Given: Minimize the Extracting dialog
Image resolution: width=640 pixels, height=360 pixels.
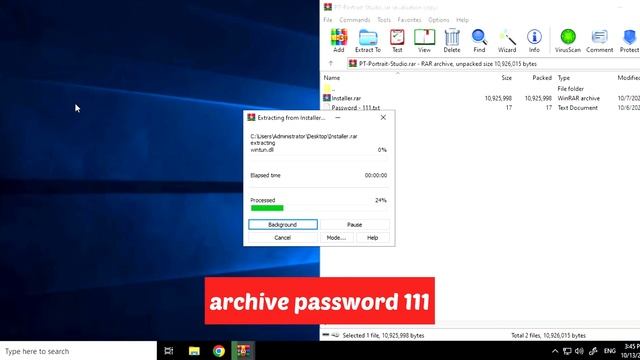Looking at the screenshot, I should tap(338, 118).
